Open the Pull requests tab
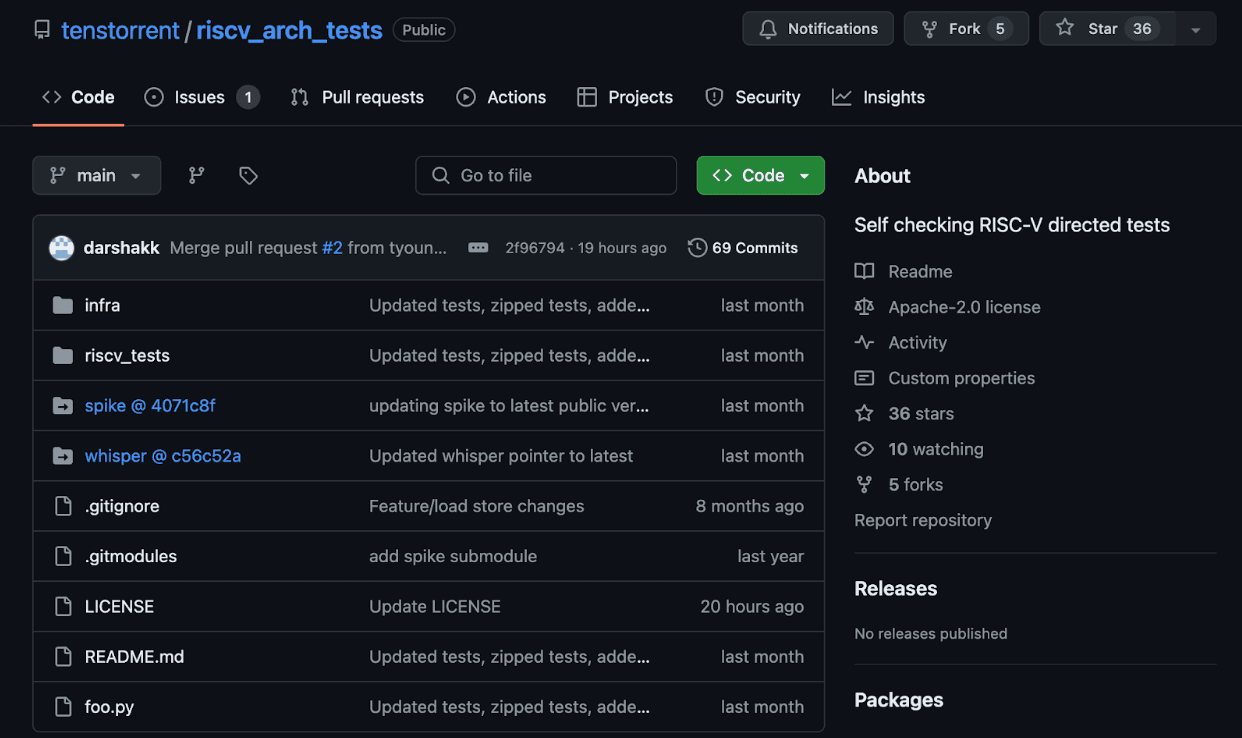The width and height of the screenshot is (1242, 738). (357, 97)
